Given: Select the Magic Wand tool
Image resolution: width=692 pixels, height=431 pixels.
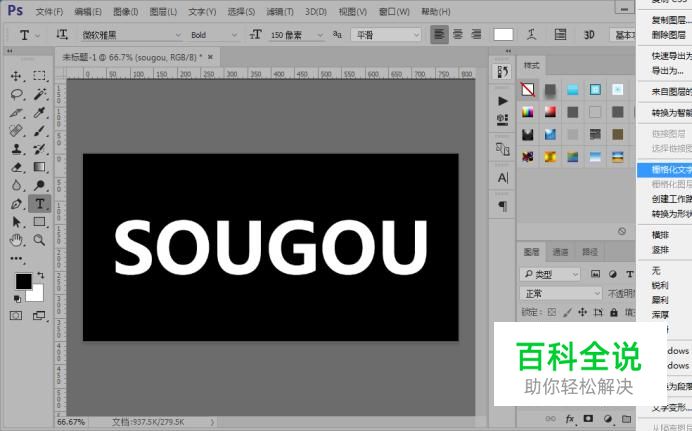Looking at the screenshot, I should (x=39, y=94).
